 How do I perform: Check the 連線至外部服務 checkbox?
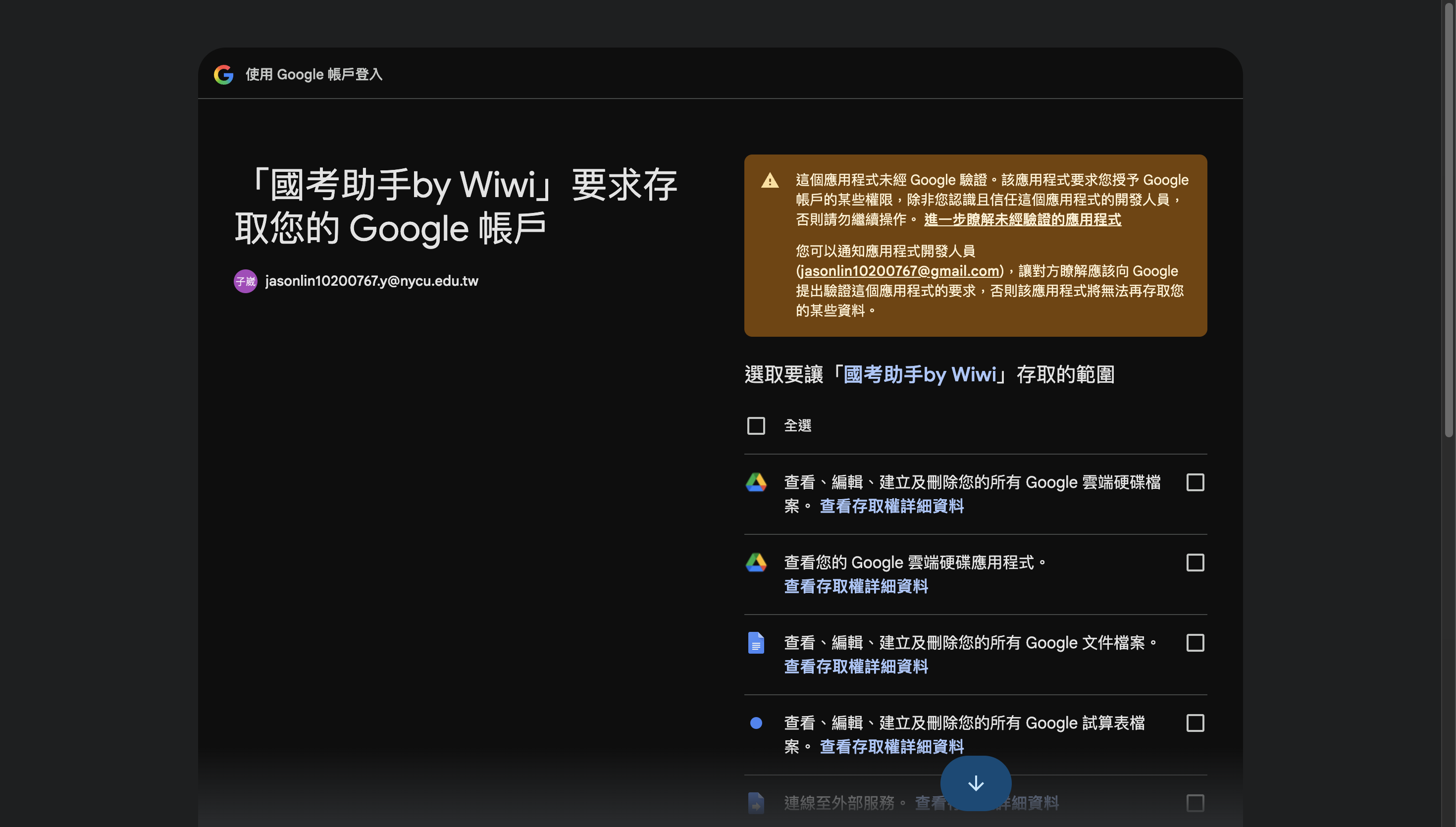click(x=1196, y=803)
